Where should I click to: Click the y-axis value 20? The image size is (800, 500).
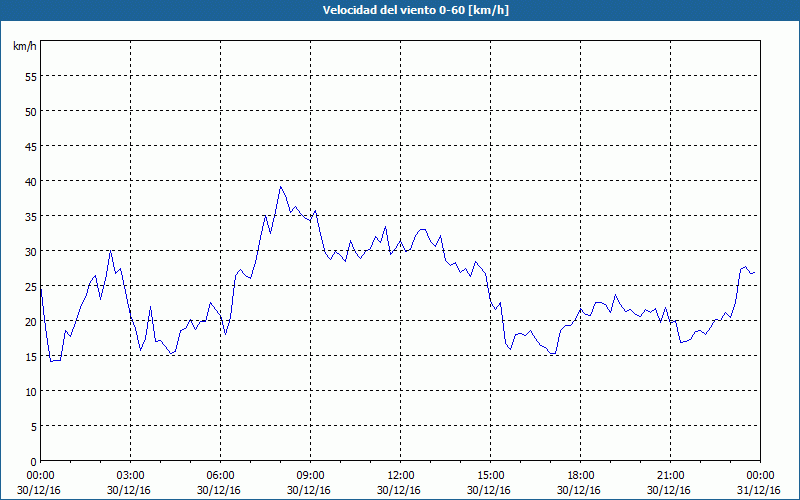(31, 322)
